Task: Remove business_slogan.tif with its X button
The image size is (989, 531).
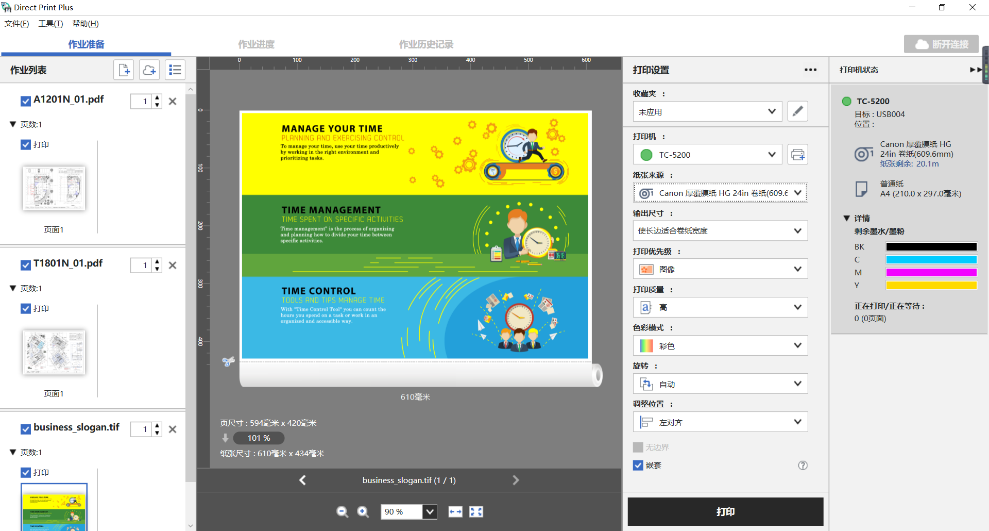Action: tap(172, 429)
